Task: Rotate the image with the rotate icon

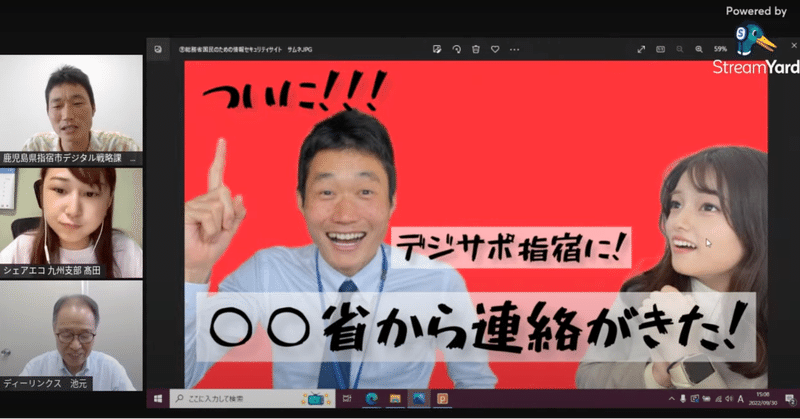Action: click(456, 49)
